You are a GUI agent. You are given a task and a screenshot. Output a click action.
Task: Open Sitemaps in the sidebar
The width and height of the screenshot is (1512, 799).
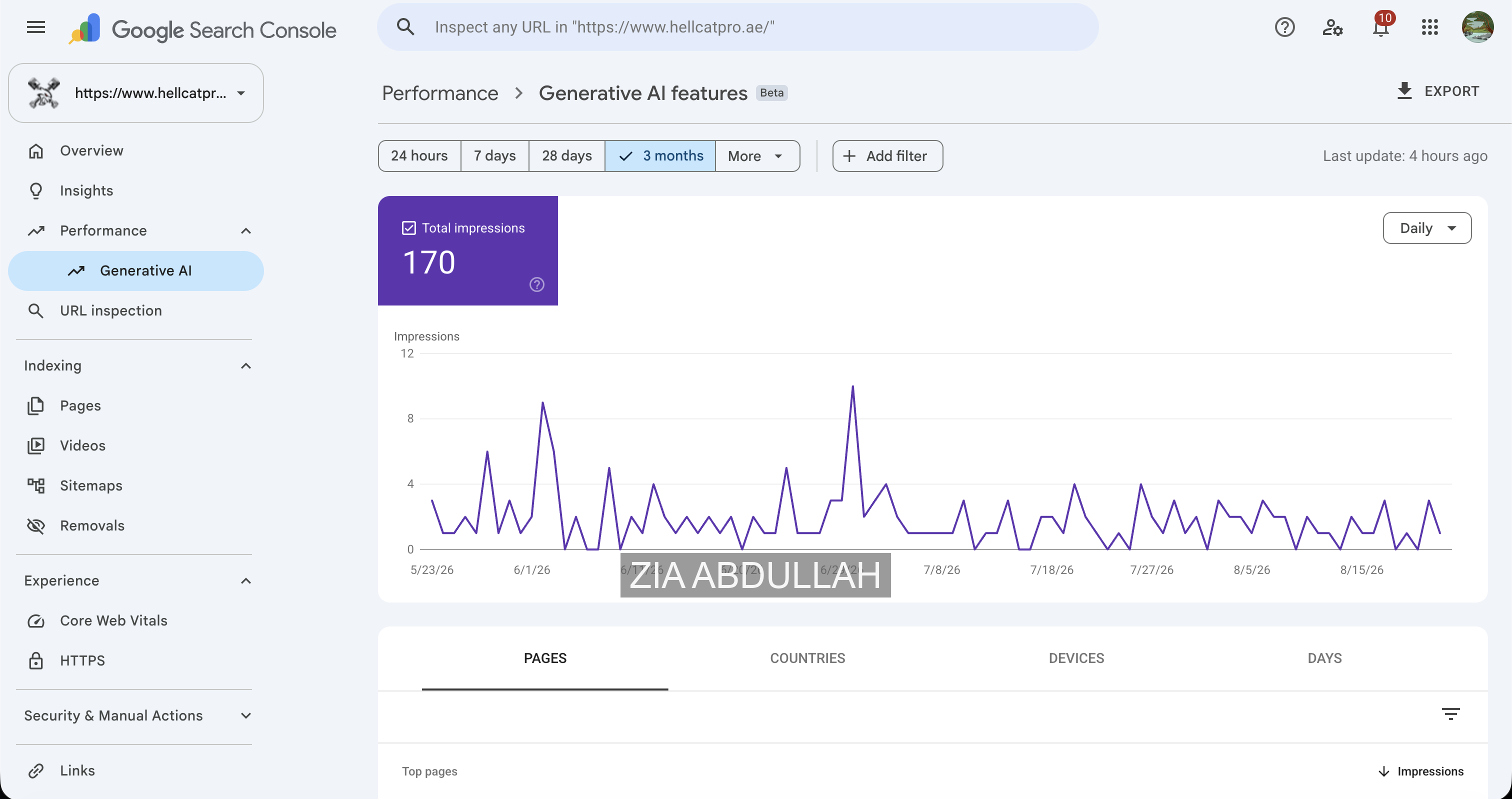pos(135,485)
